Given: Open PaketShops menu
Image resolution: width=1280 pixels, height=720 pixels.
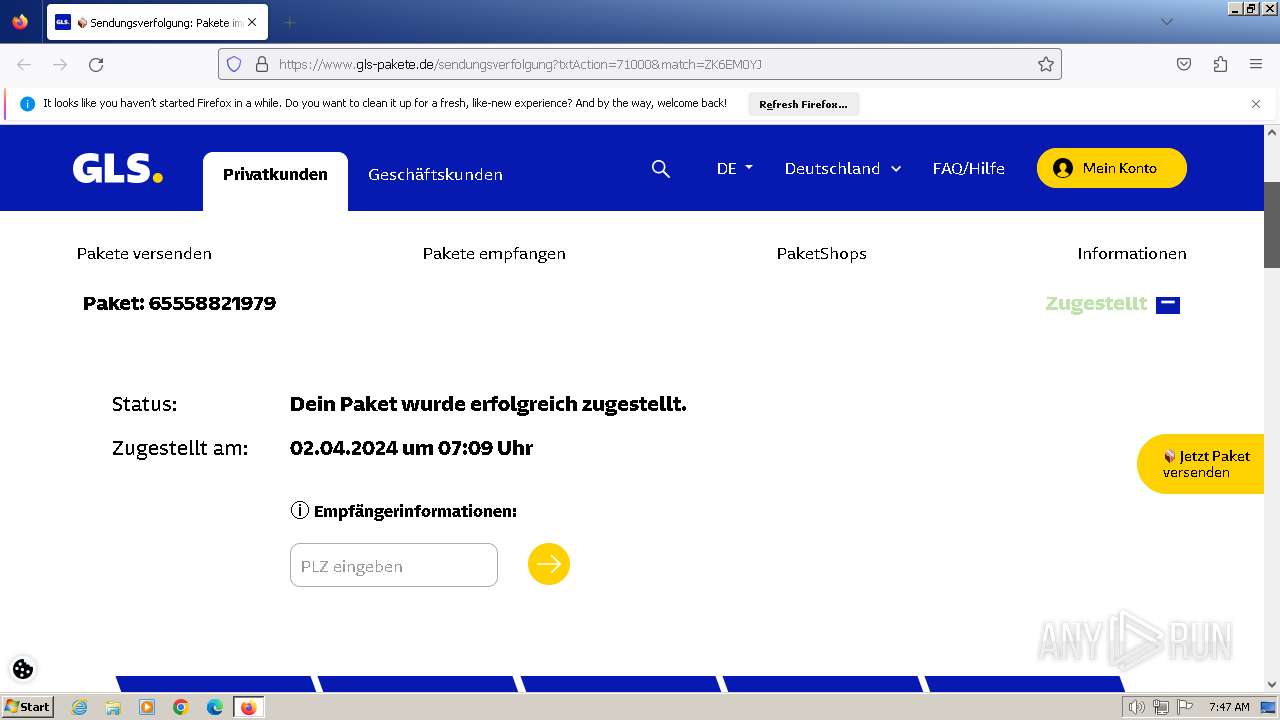Looking at the screenshot, I should tap(821, 253).
